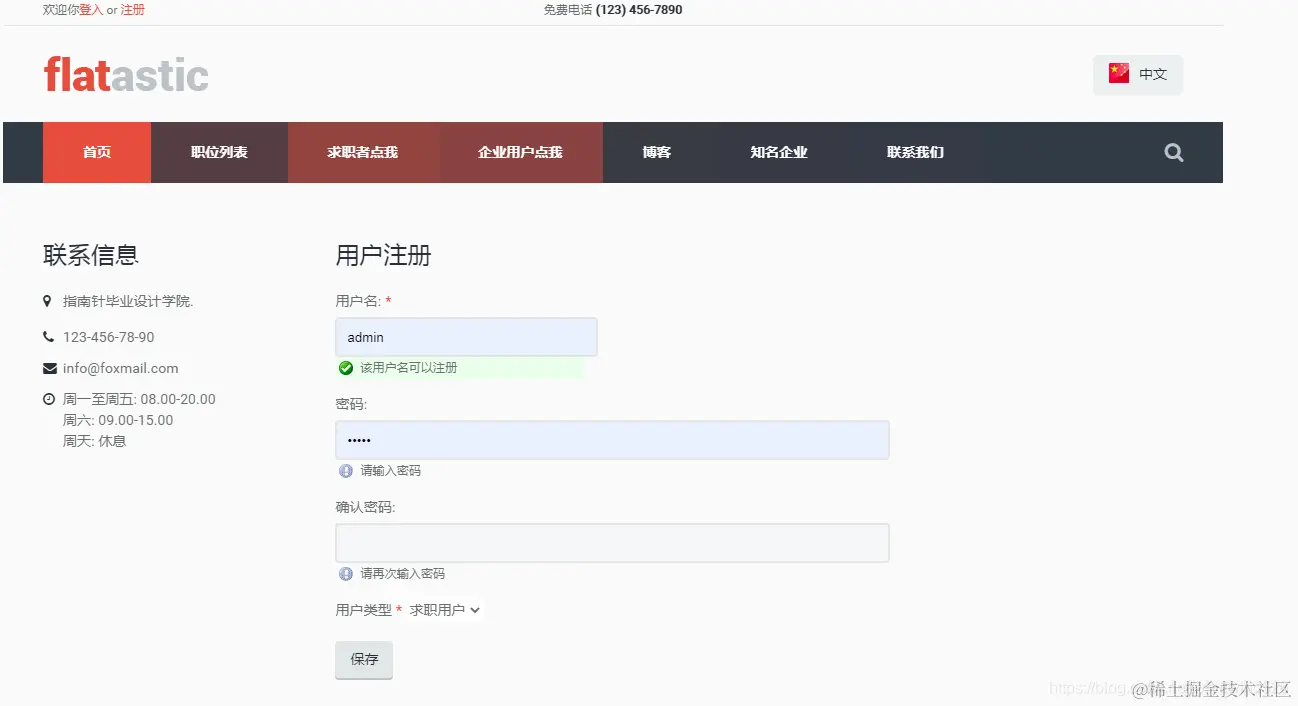1298x706 pixels.
Task: Open the 求职者点我 menu item
Action: click(363, 152)
